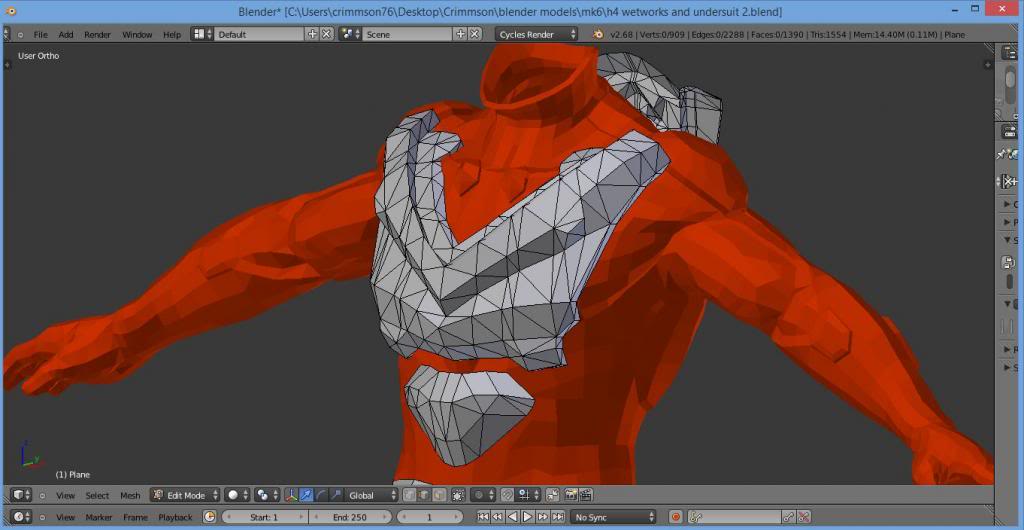Viewport: 1024px width, 530px height.
Task: Add a new screen layout
Action: pyautogui.click(x=312, y=35)
